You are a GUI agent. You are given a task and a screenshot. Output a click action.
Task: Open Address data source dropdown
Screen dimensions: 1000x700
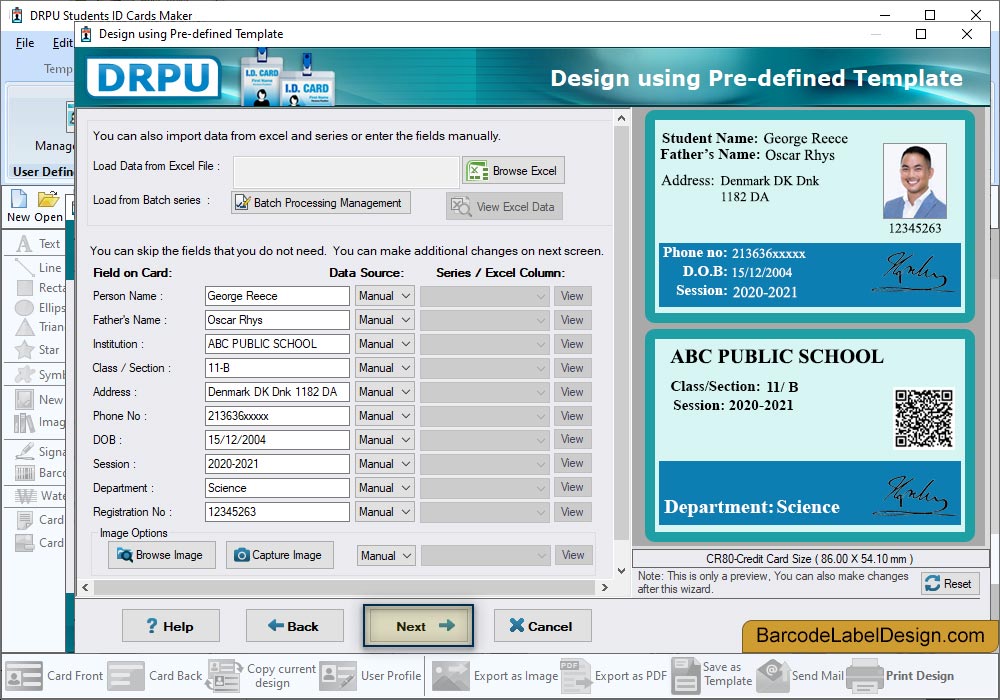tap(385, 392)
